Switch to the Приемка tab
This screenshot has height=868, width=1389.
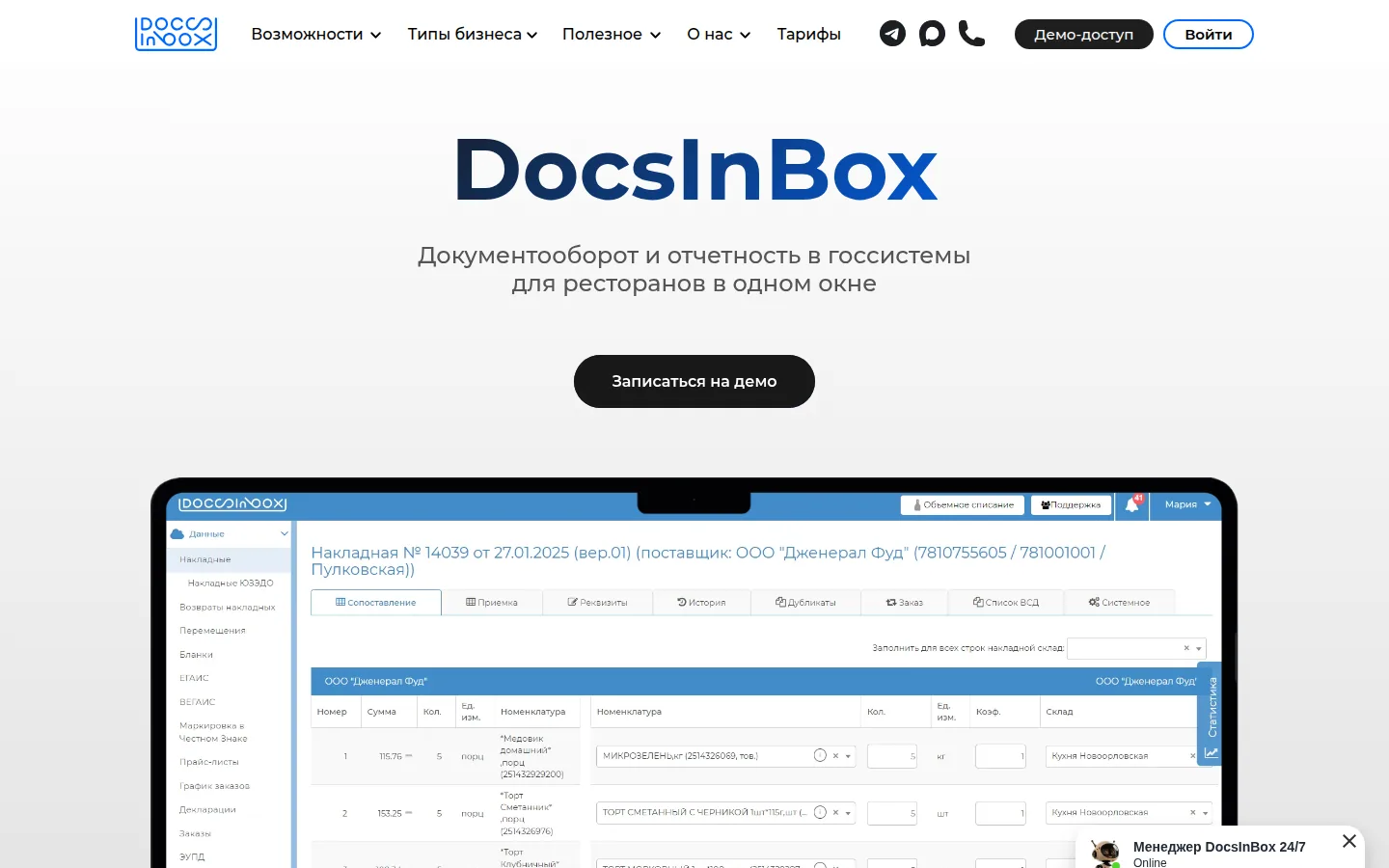492,602
